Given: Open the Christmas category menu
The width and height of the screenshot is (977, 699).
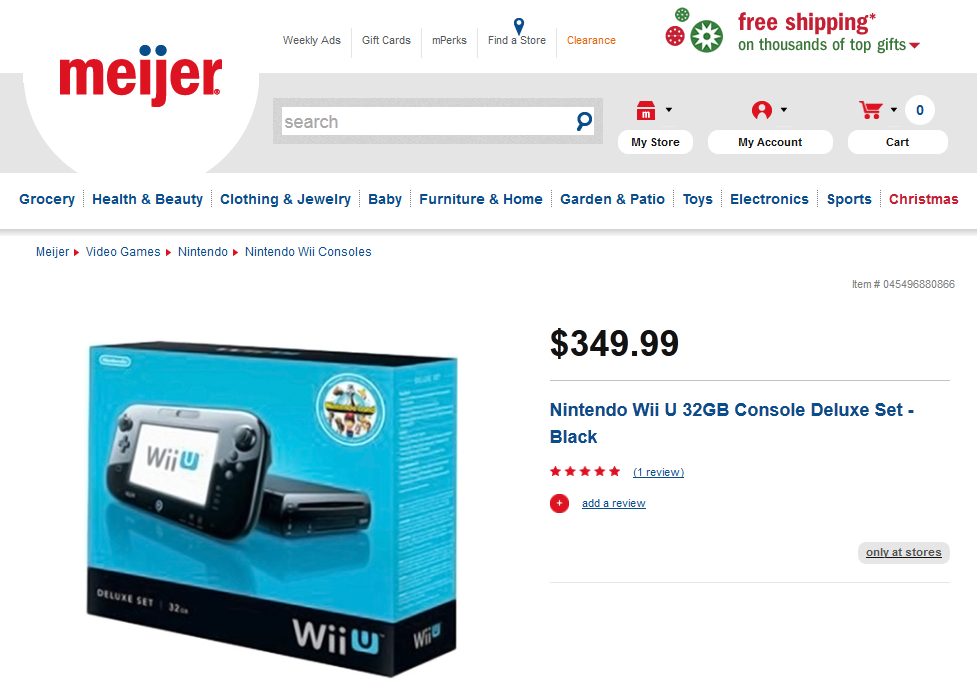Looking at the screenshot, I should [923, 199].
